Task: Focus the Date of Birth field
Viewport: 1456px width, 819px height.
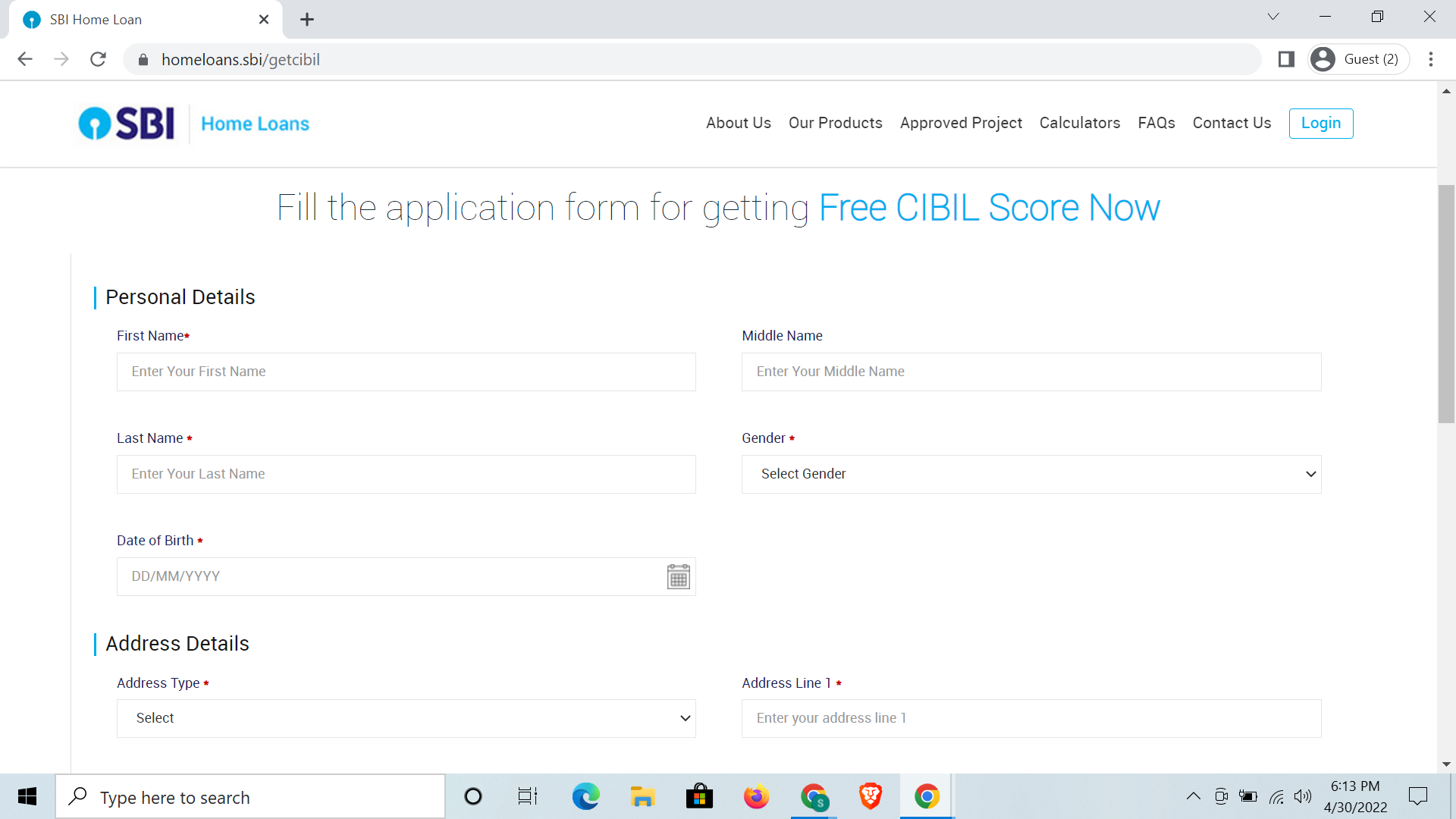Action: point(406,576)
